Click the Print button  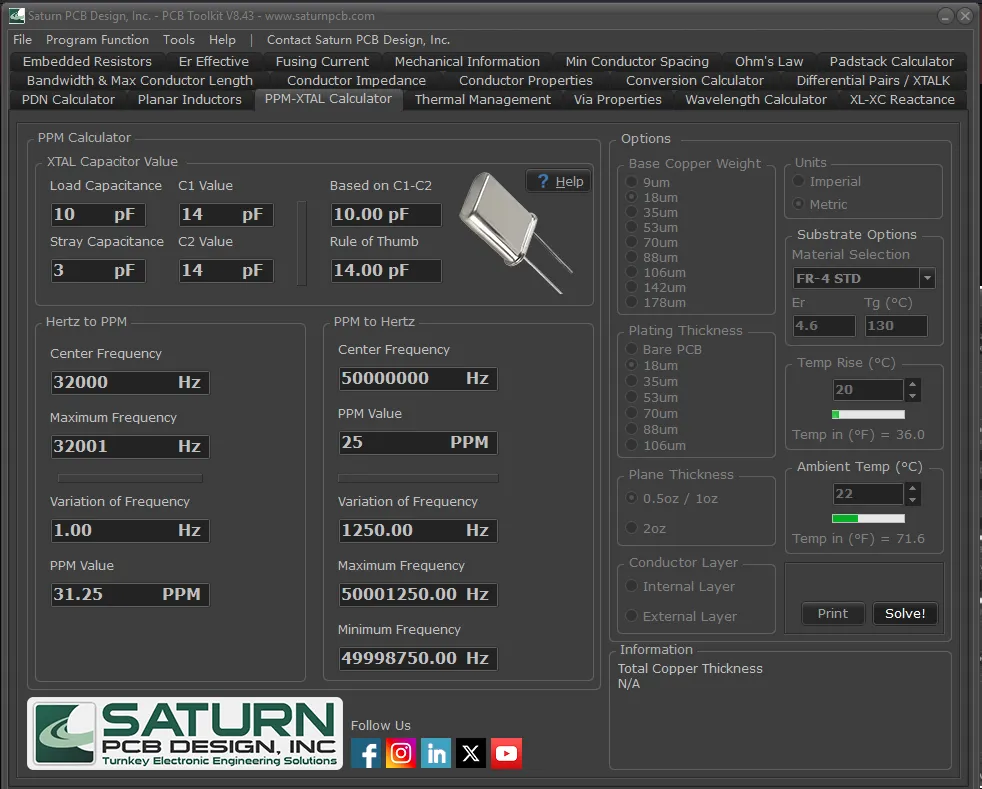click(832, 614)
